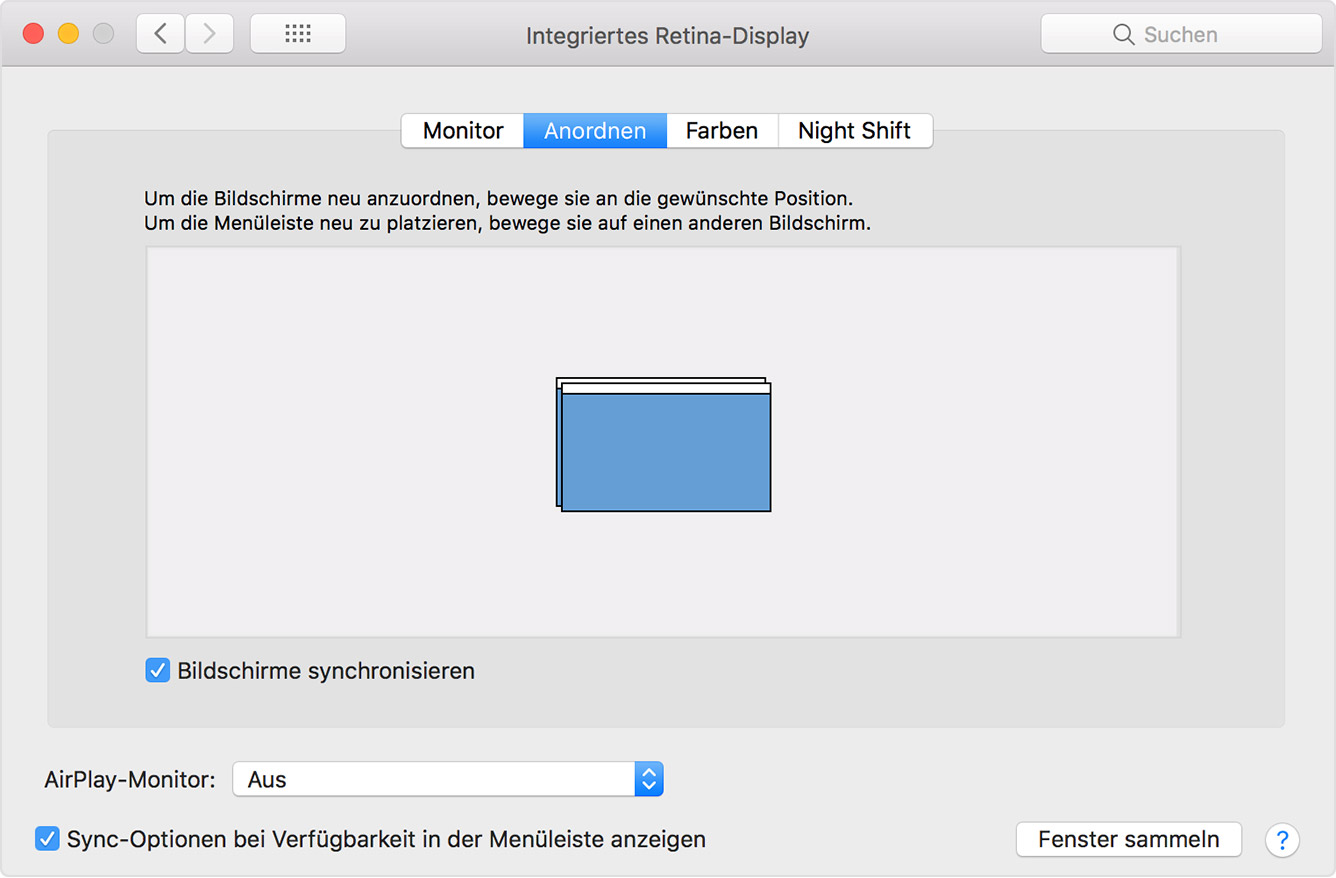Open the AirPlay-Monitor dropdown

448,780
